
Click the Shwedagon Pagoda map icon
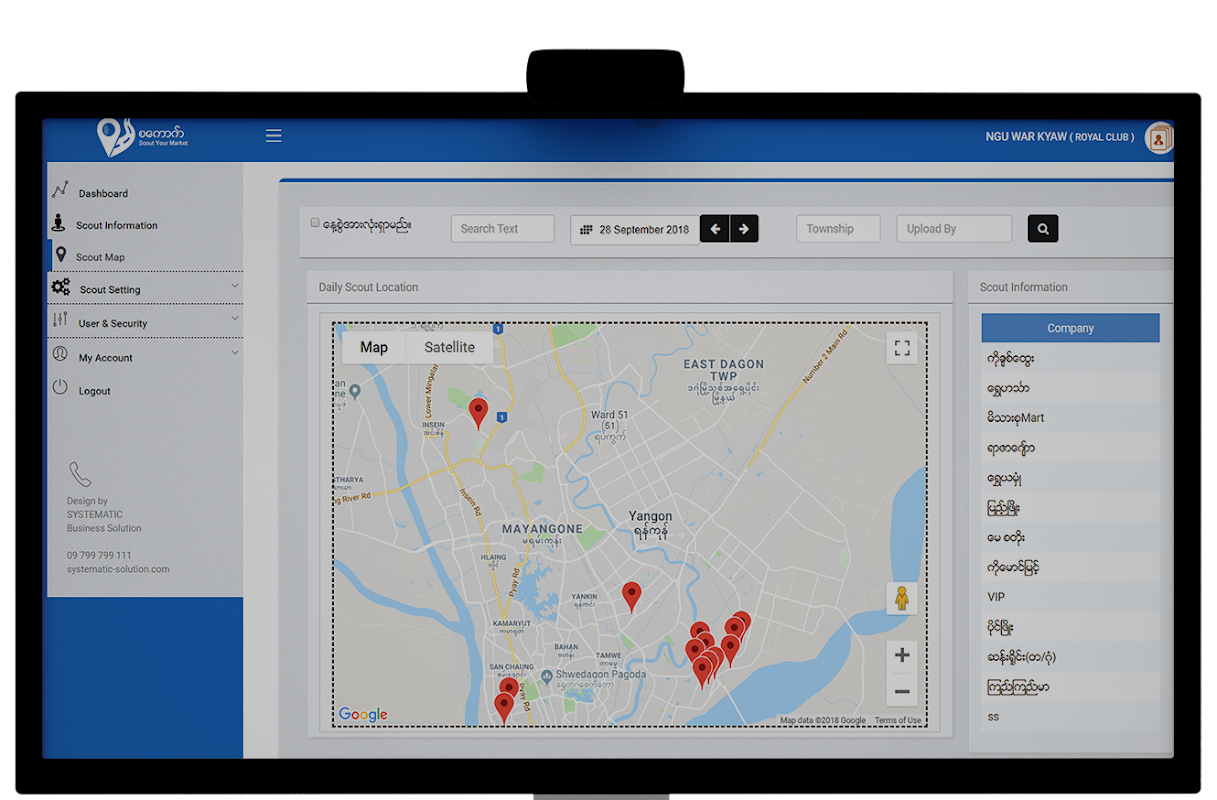coord(547,677)
